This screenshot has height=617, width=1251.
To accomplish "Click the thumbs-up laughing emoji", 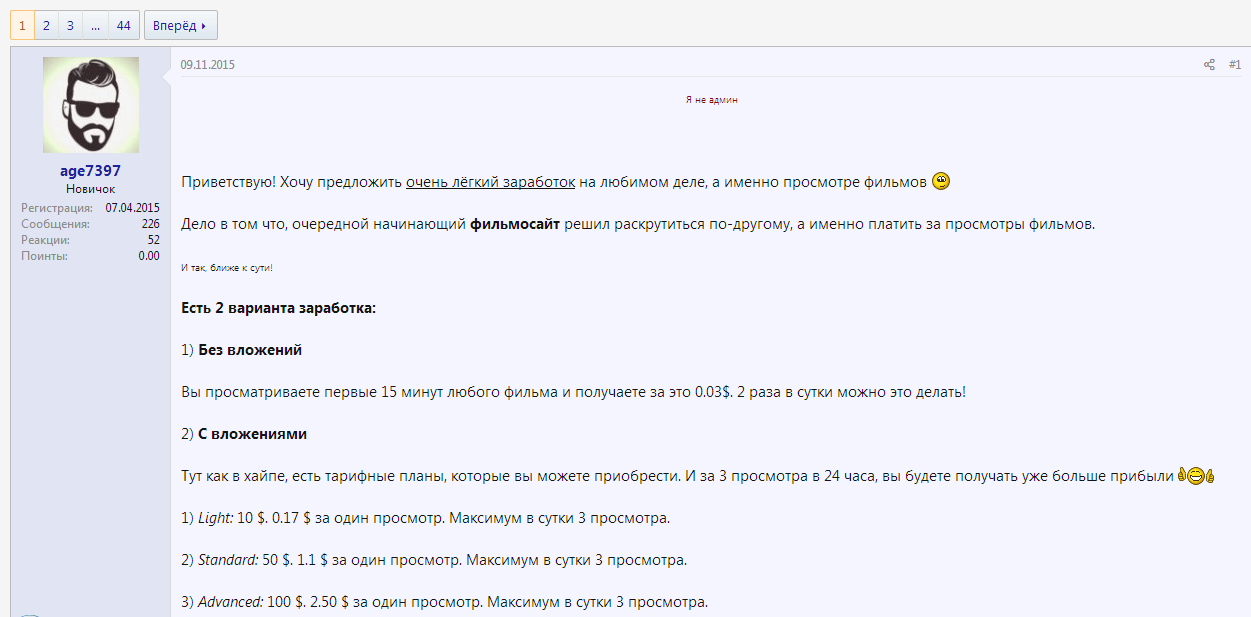I will click(1195, 476).
